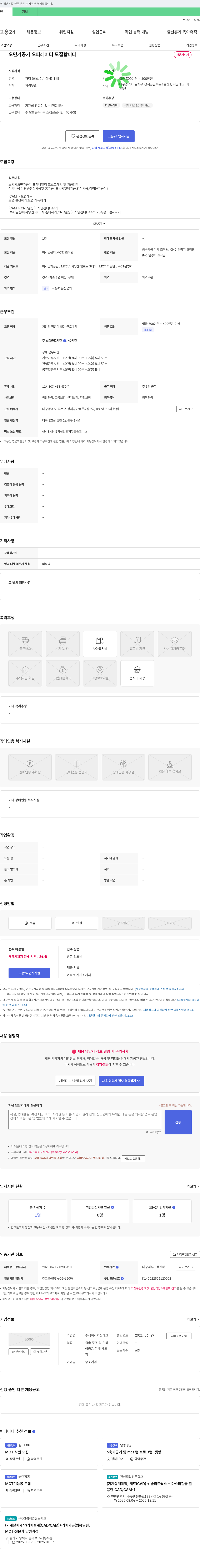Click the 직원대출제도 icon
Image resolution: width=200 pixels, height=1568 pixels.
tap(63, 673)
